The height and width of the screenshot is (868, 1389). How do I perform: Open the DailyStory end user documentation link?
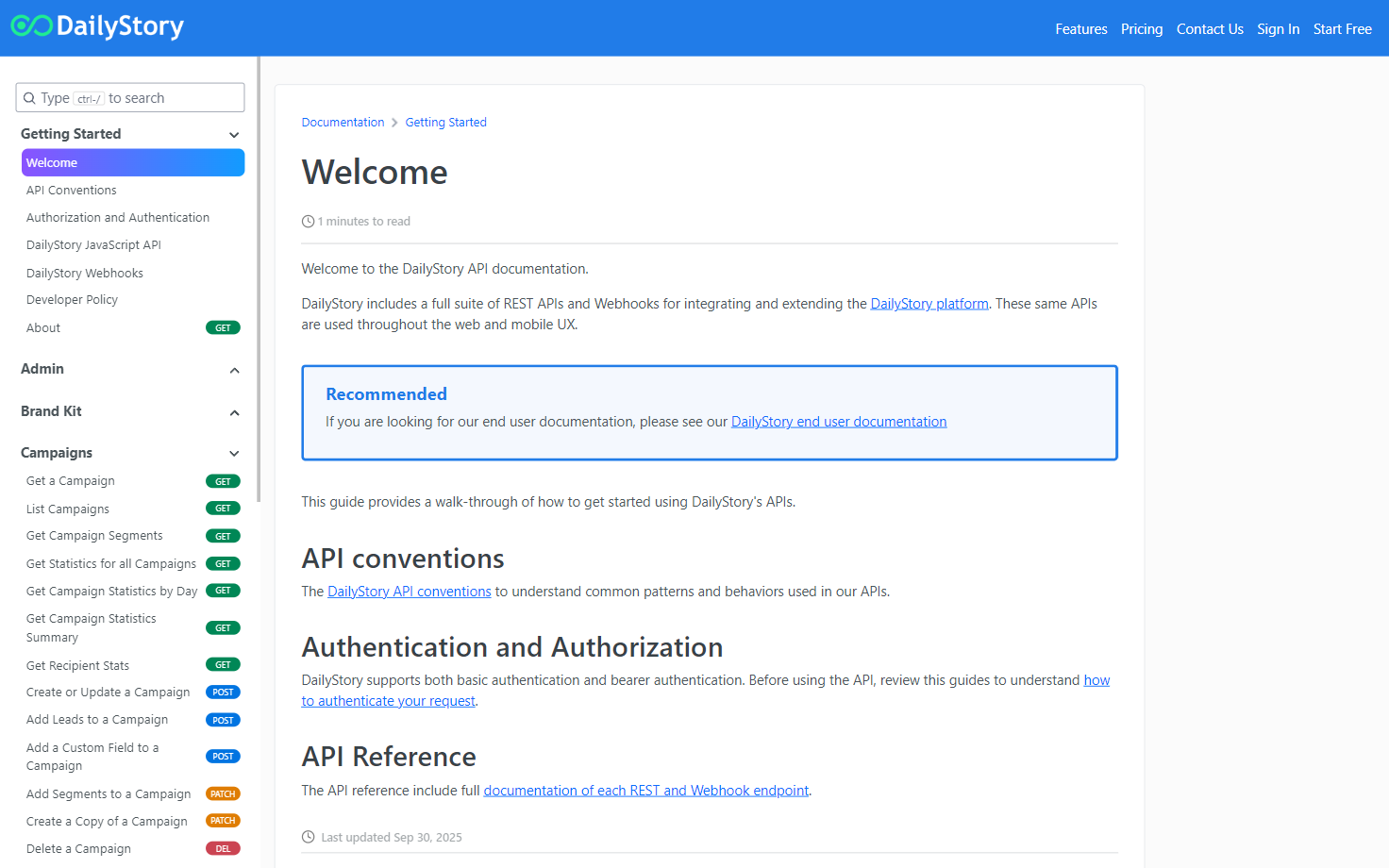click(x=838, y=422)
